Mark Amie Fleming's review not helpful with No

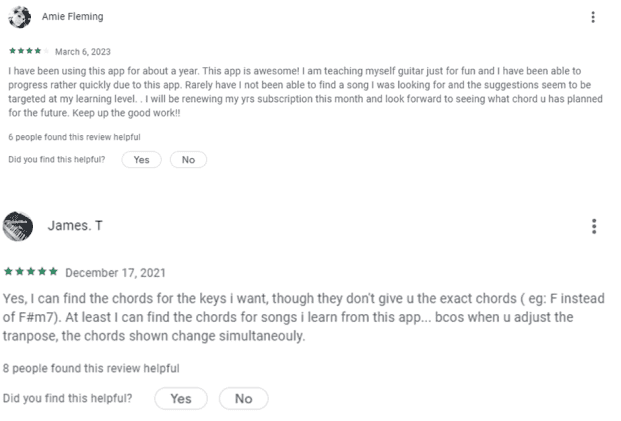[188, 160]
